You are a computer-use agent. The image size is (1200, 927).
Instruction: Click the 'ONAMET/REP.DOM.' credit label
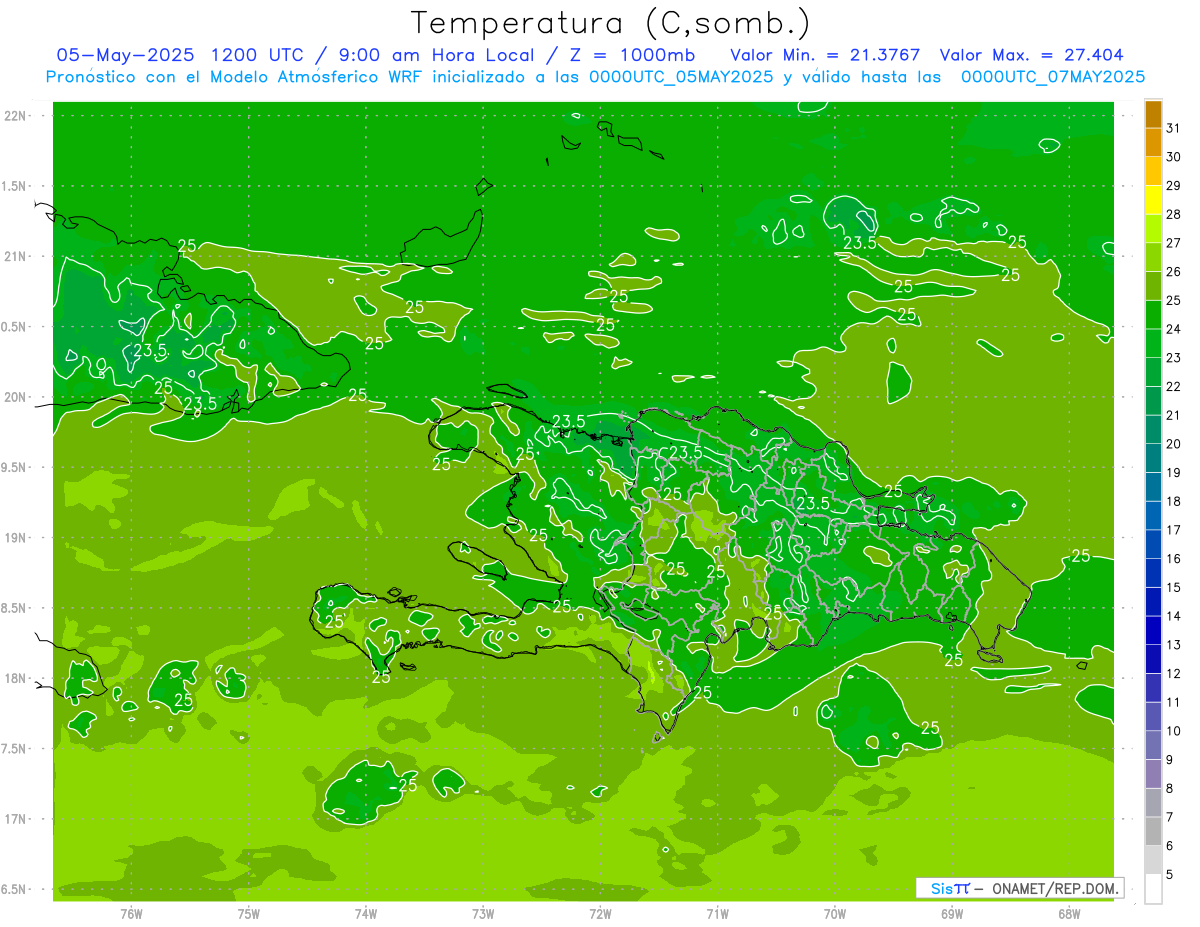[1057, 888]
